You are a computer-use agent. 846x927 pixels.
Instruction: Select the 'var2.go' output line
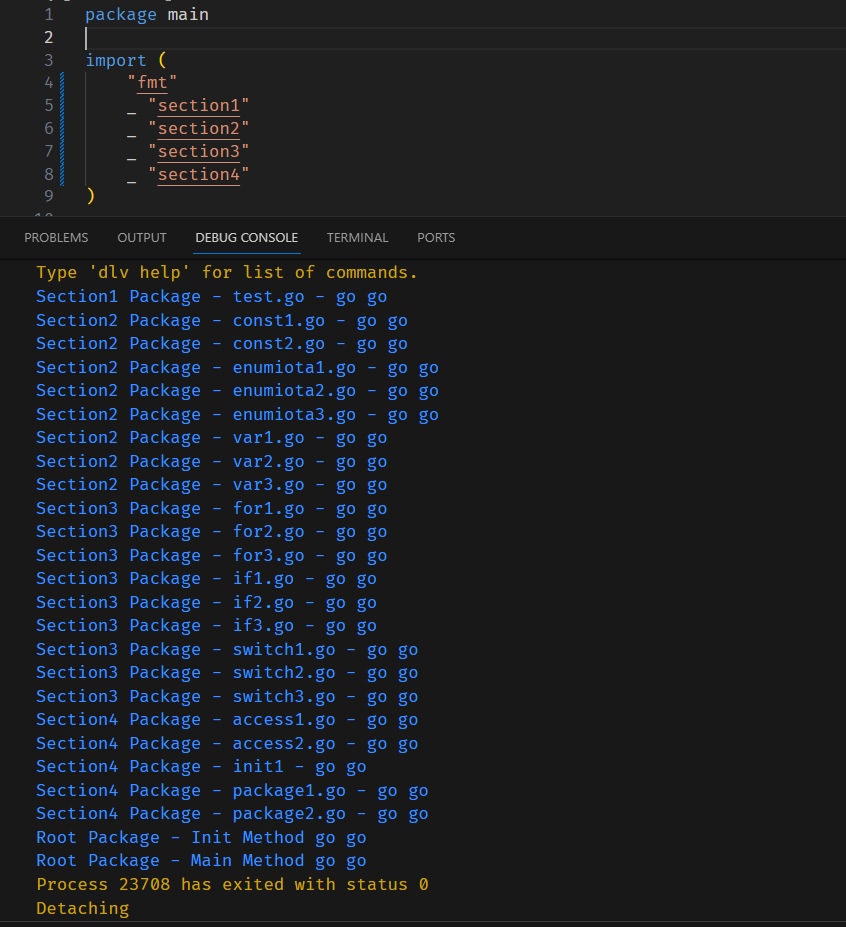pyautogui.click(x=212, y=461)
